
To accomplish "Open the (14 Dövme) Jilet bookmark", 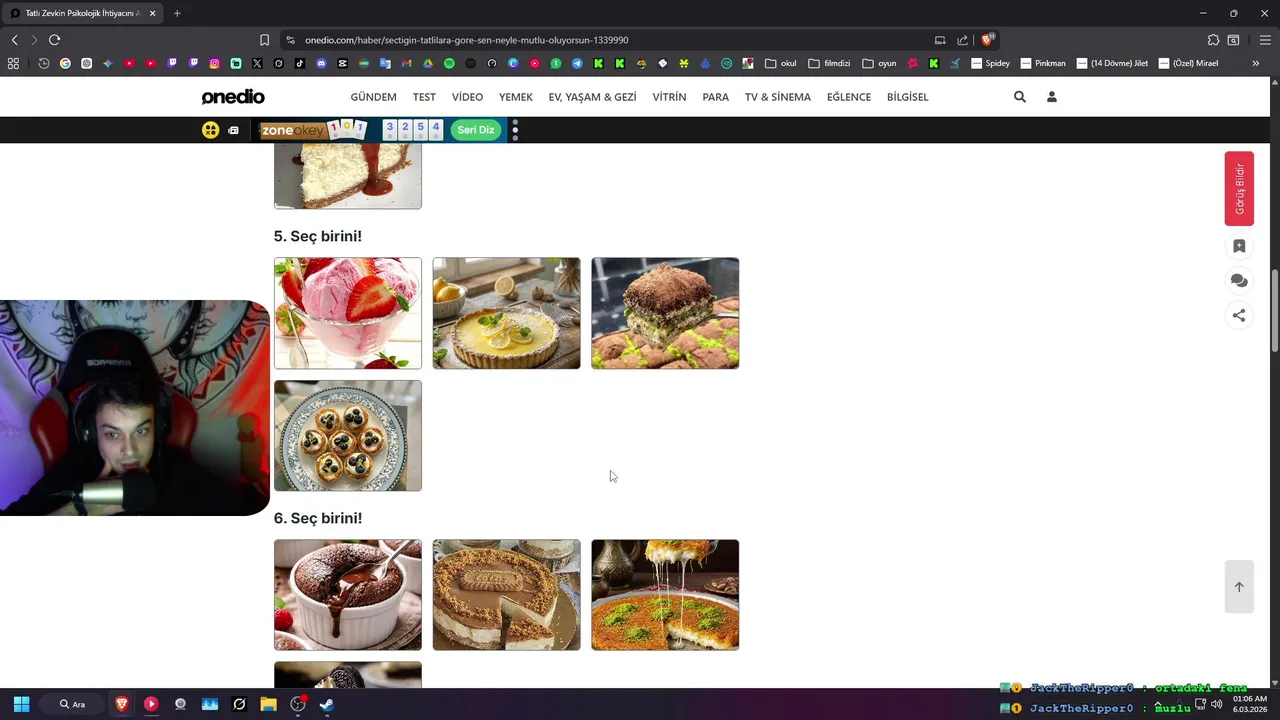I will [x=1112, y=63].
